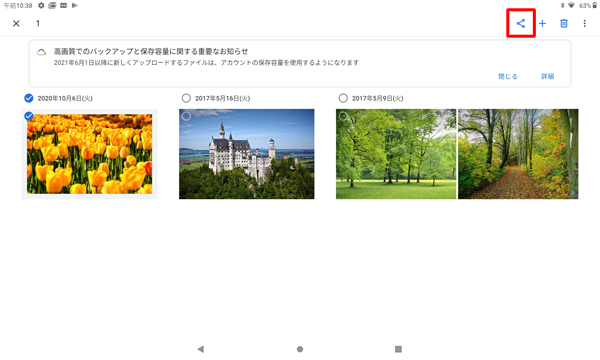Tap the 午前10:38 clock in status bar
Screen dimensions: 600x360
pyautogui.click(x=18, y=5)
